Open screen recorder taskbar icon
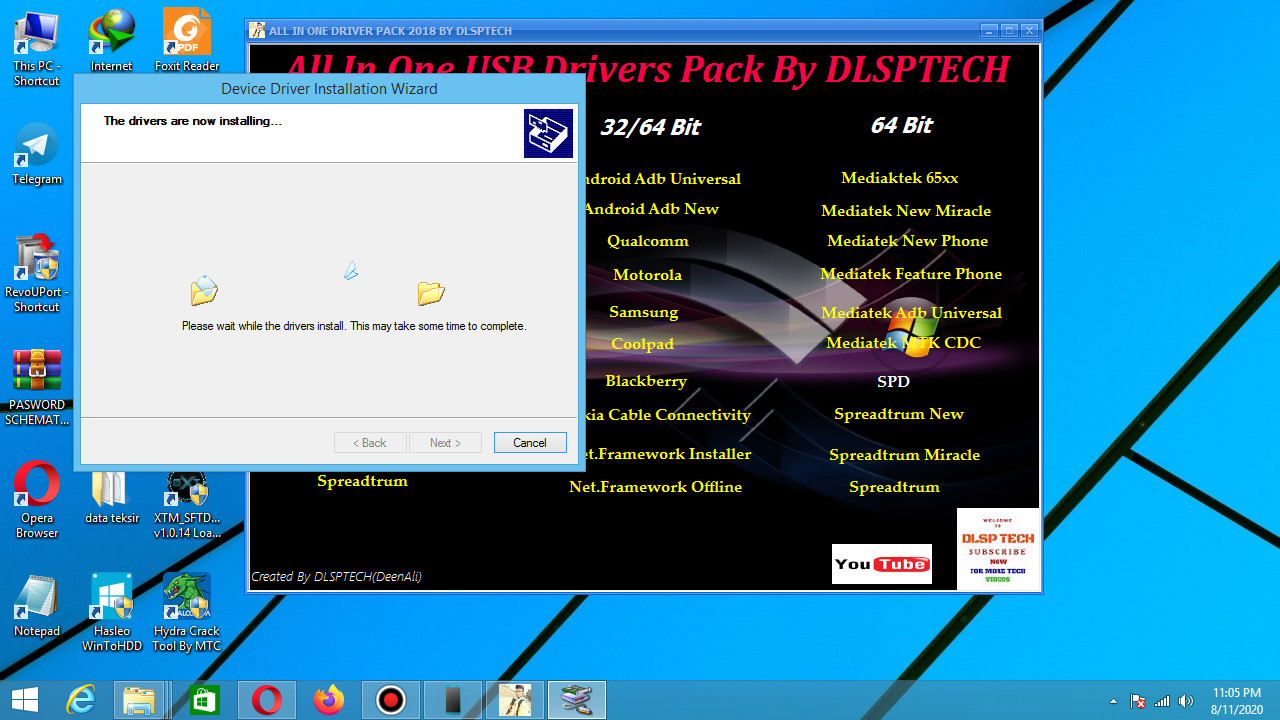This screenshot has width=1280, height=720. (390, 700)
